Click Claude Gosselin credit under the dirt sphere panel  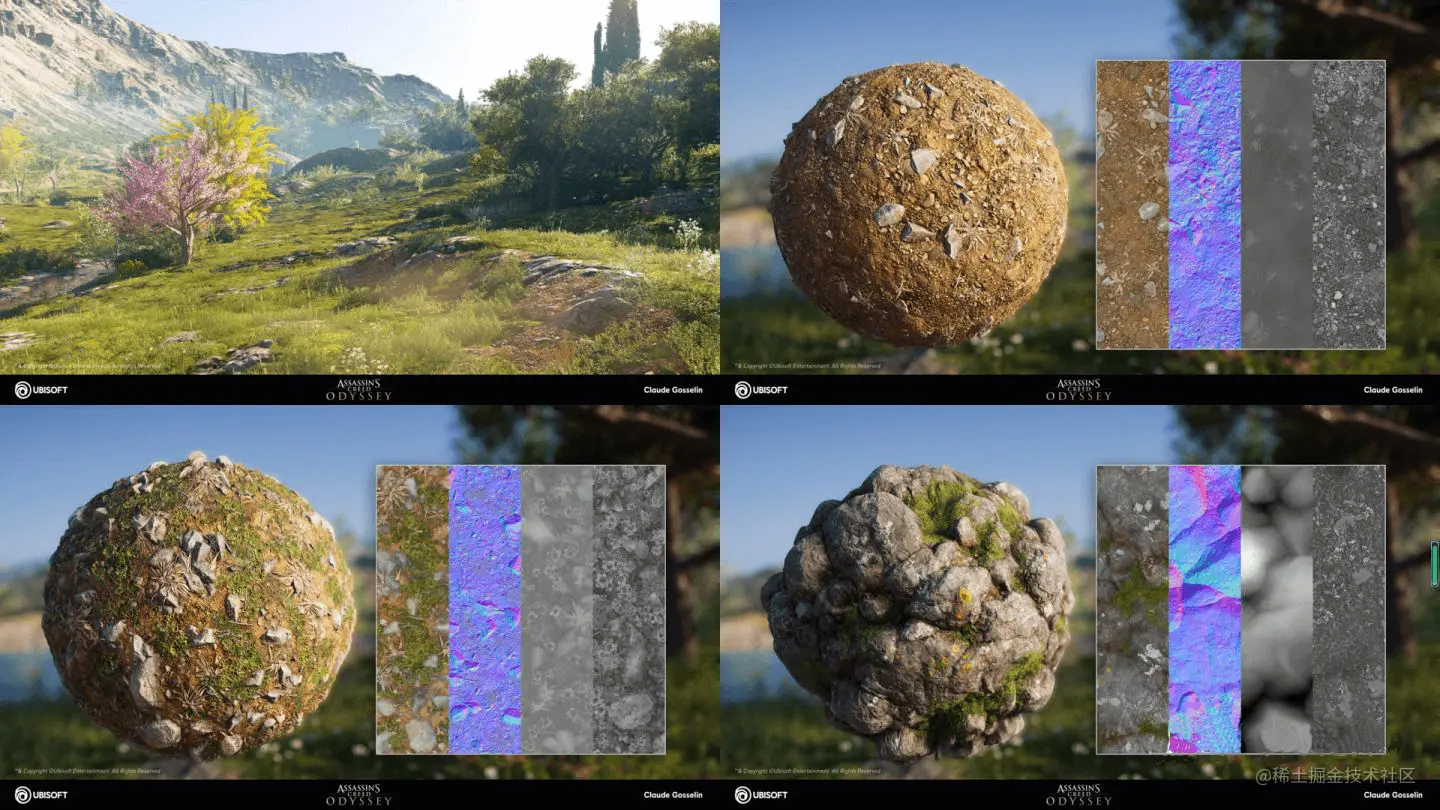coord(1393,390)
